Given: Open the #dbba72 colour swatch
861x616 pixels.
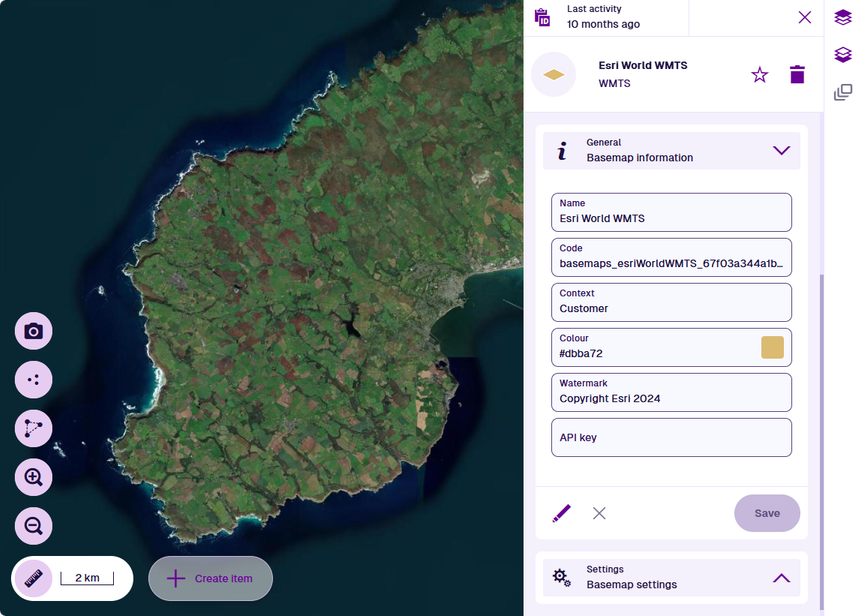Looking at the screenshot, I should pyautogui.click(x=771, y=347).
